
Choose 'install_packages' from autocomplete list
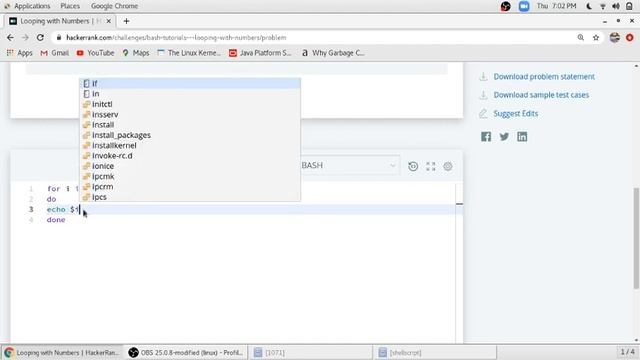tap(190, 135)
